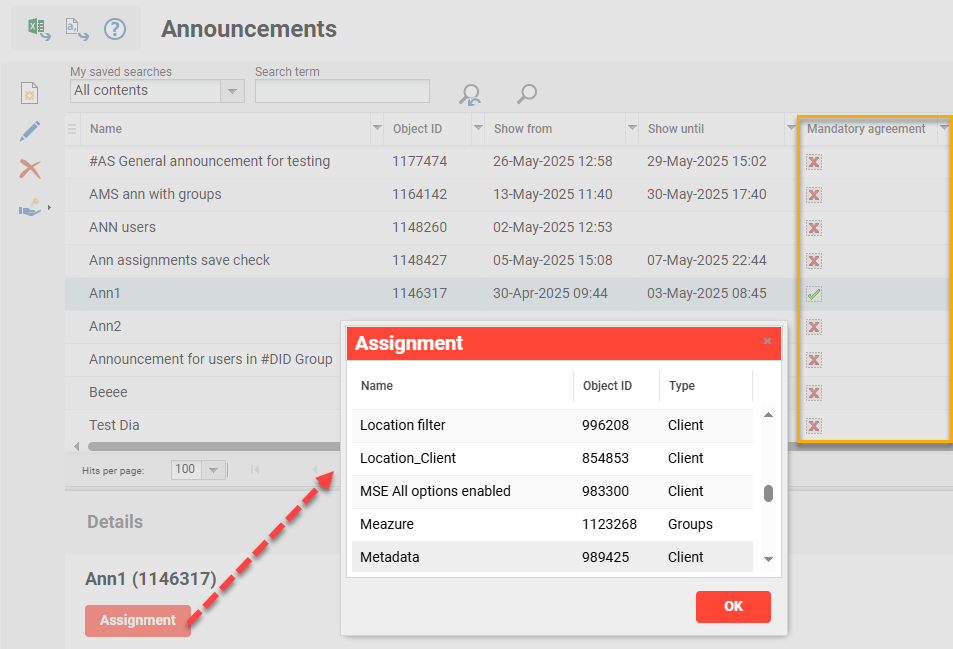Click the Assignment button under Ann1 details
Image resolution: width=953 pixels, height=649 pixels.
[x=137, y=620]
